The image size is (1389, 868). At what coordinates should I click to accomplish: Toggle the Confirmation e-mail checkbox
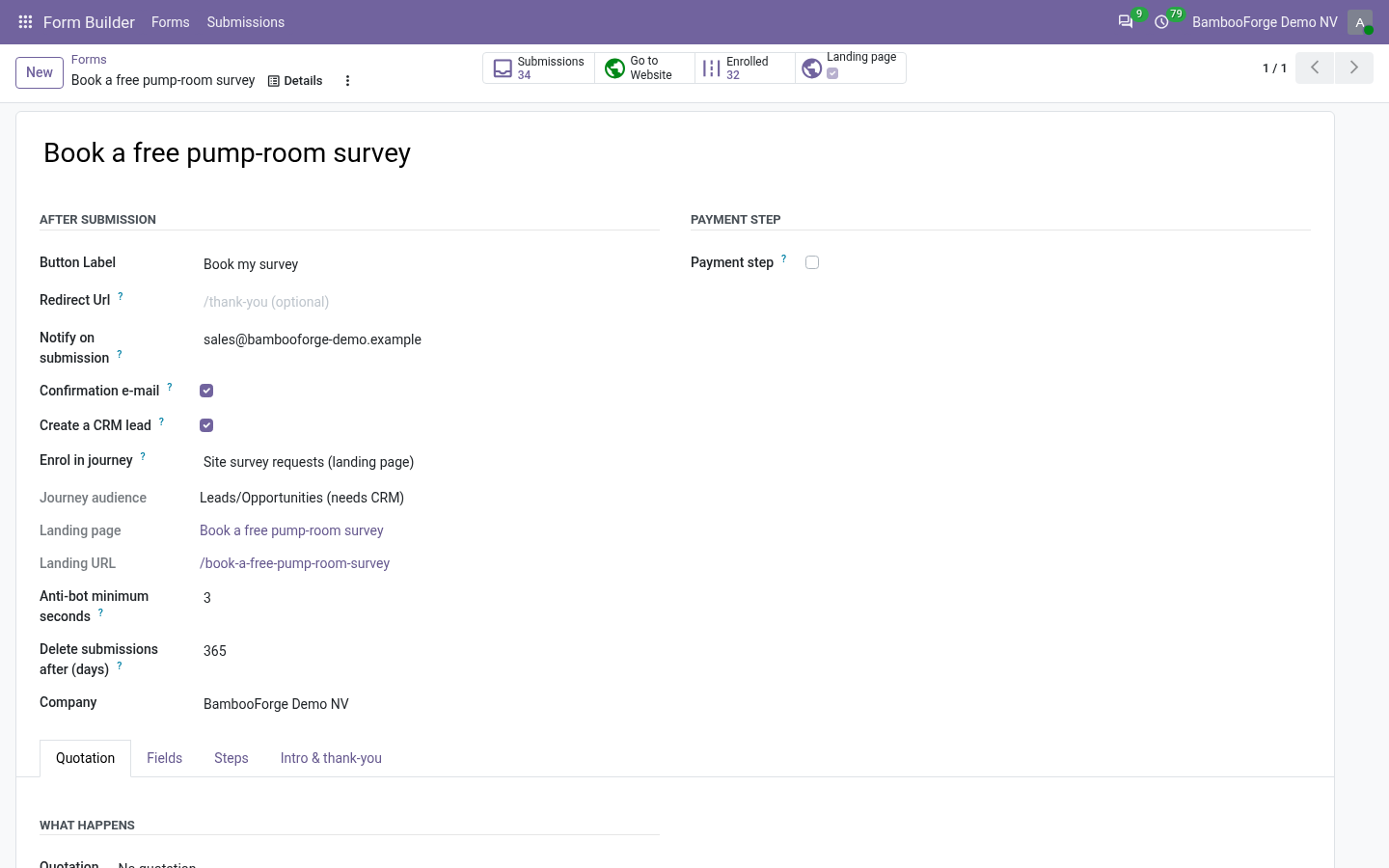206,391
